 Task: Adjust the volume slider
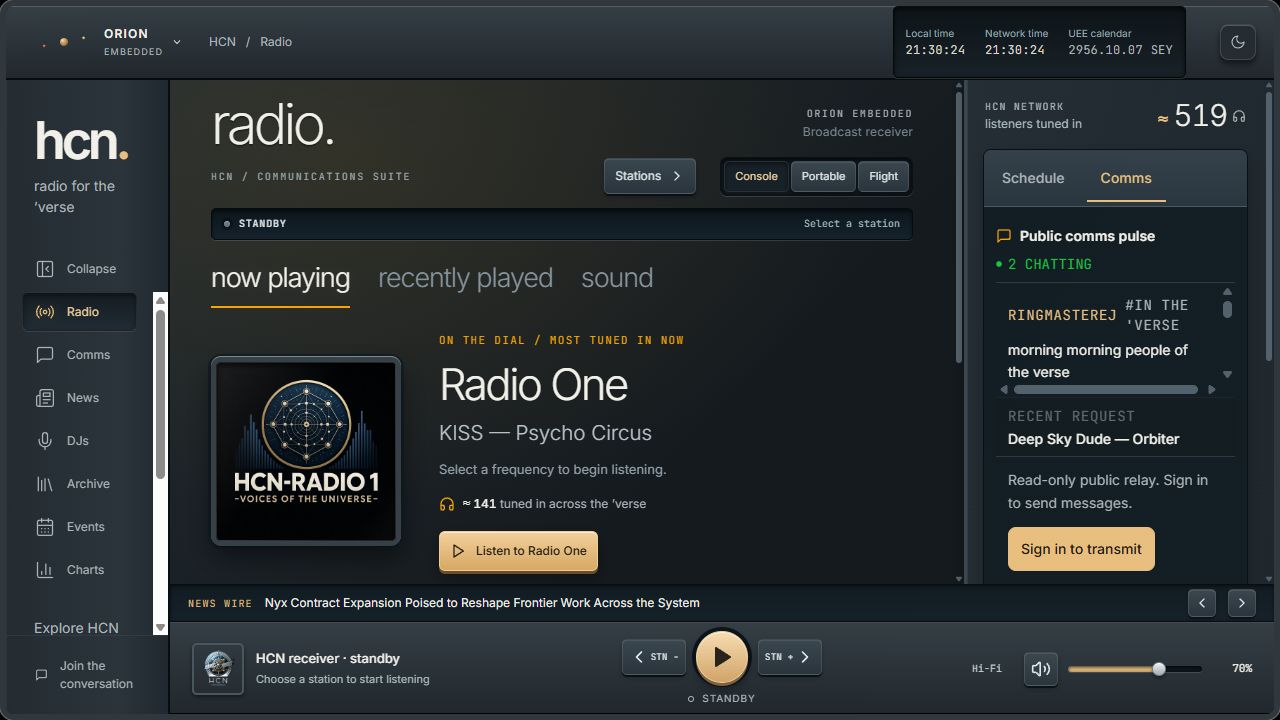coord(1135,669)
